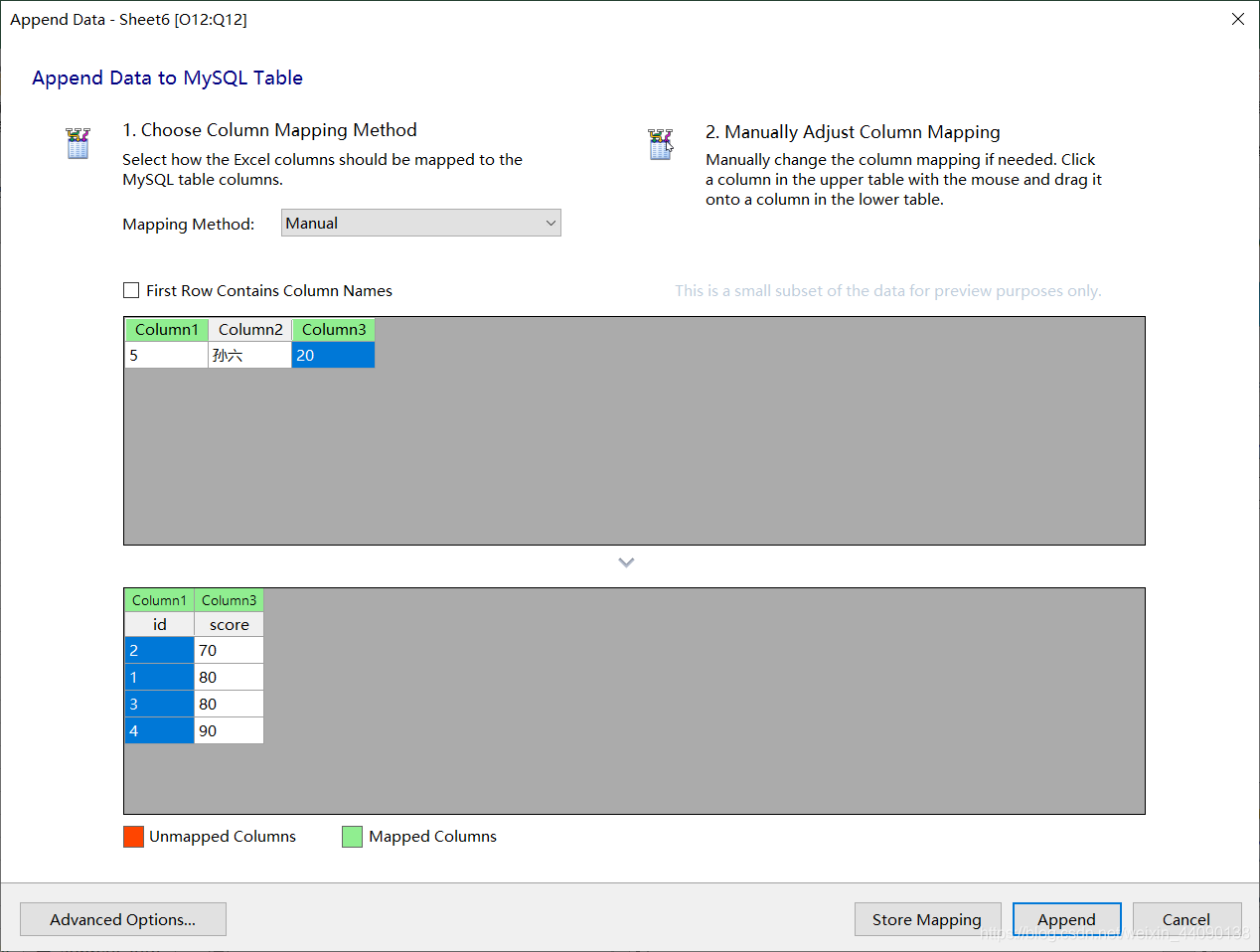Enable First Row Contains Column Names checkbox

click(131, 290)
